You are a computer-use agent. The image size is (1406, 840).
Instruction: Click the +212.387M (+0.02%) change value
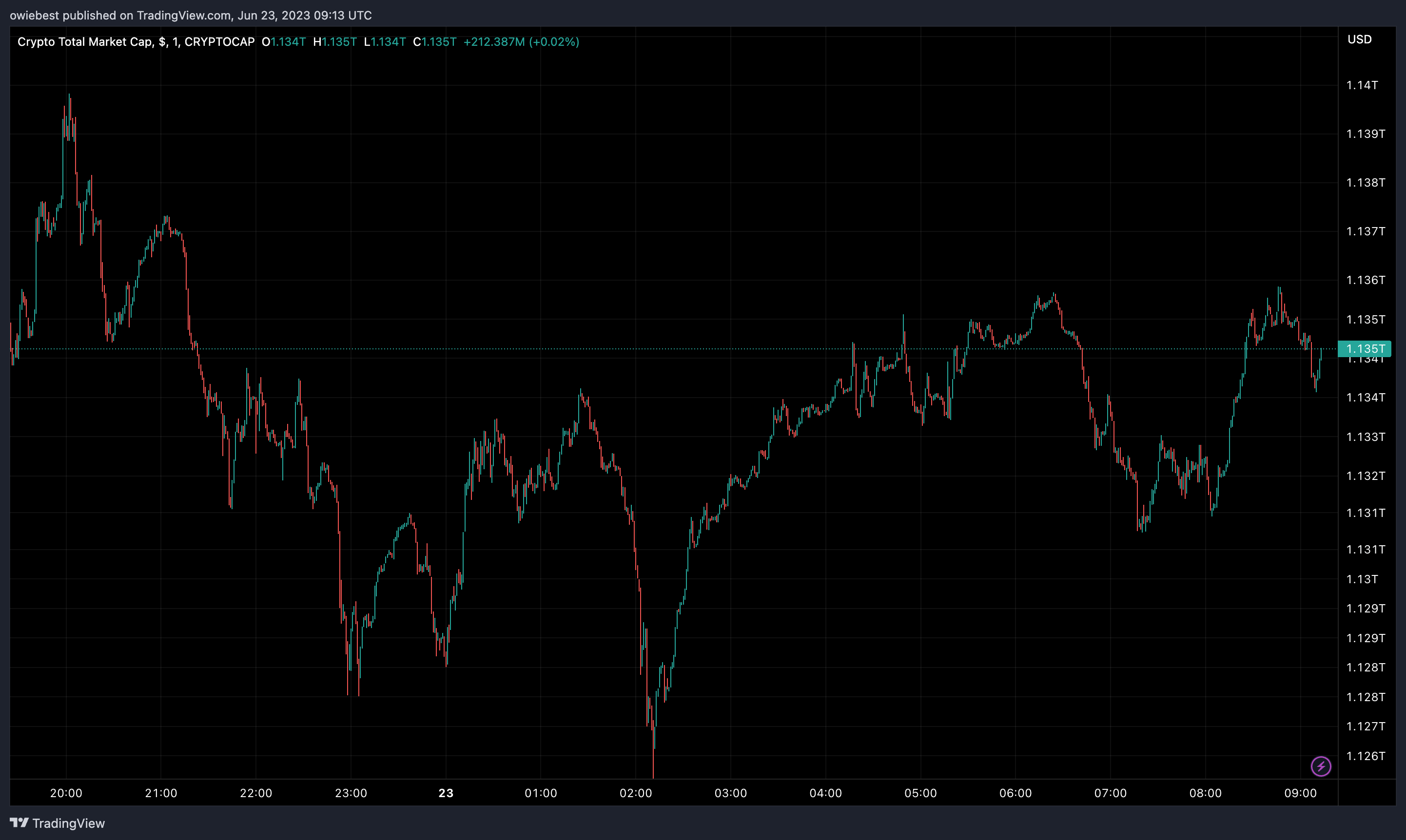[521, 42]
